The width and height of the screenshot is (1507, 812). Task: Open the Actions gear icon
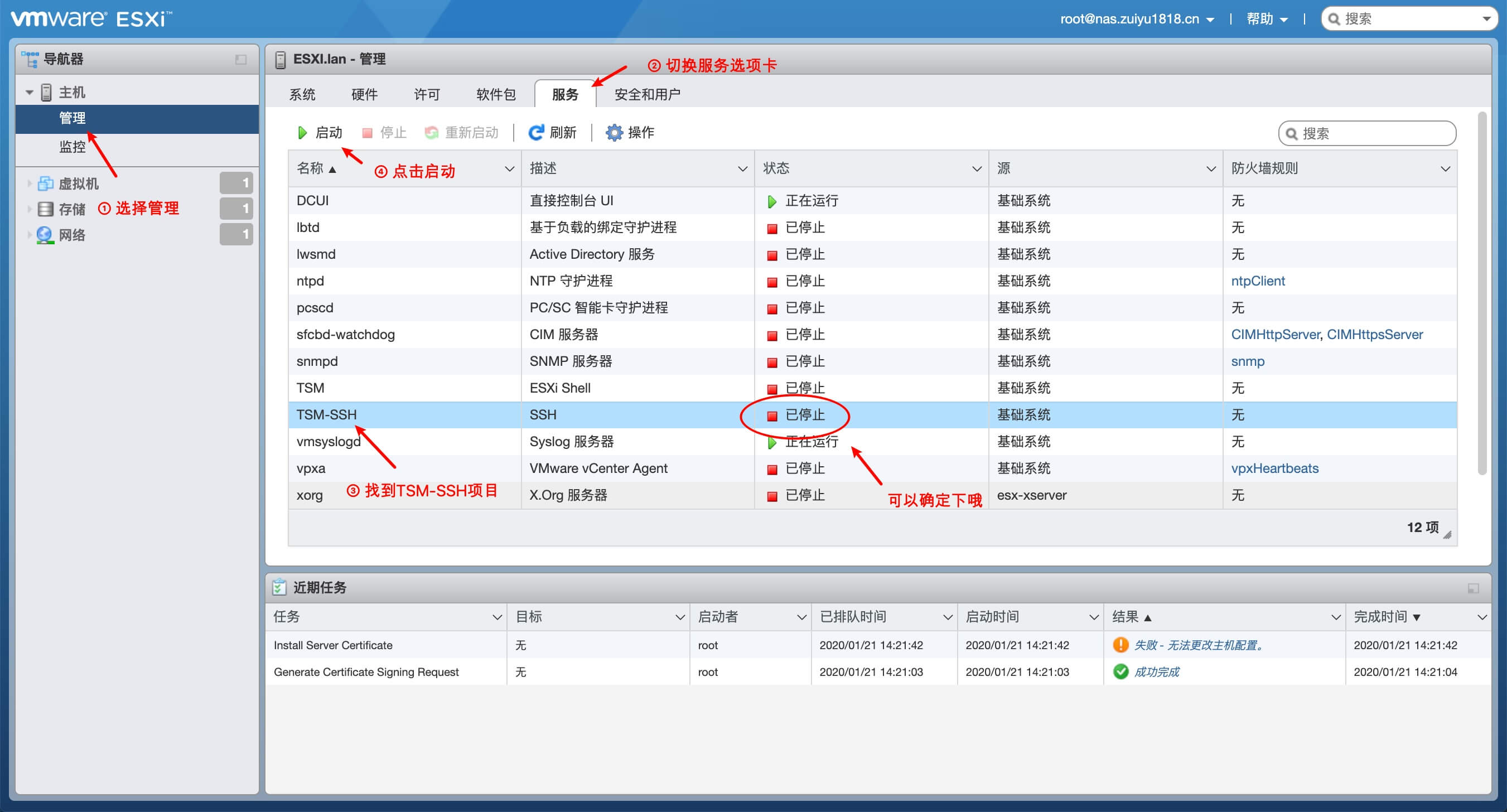614,133
